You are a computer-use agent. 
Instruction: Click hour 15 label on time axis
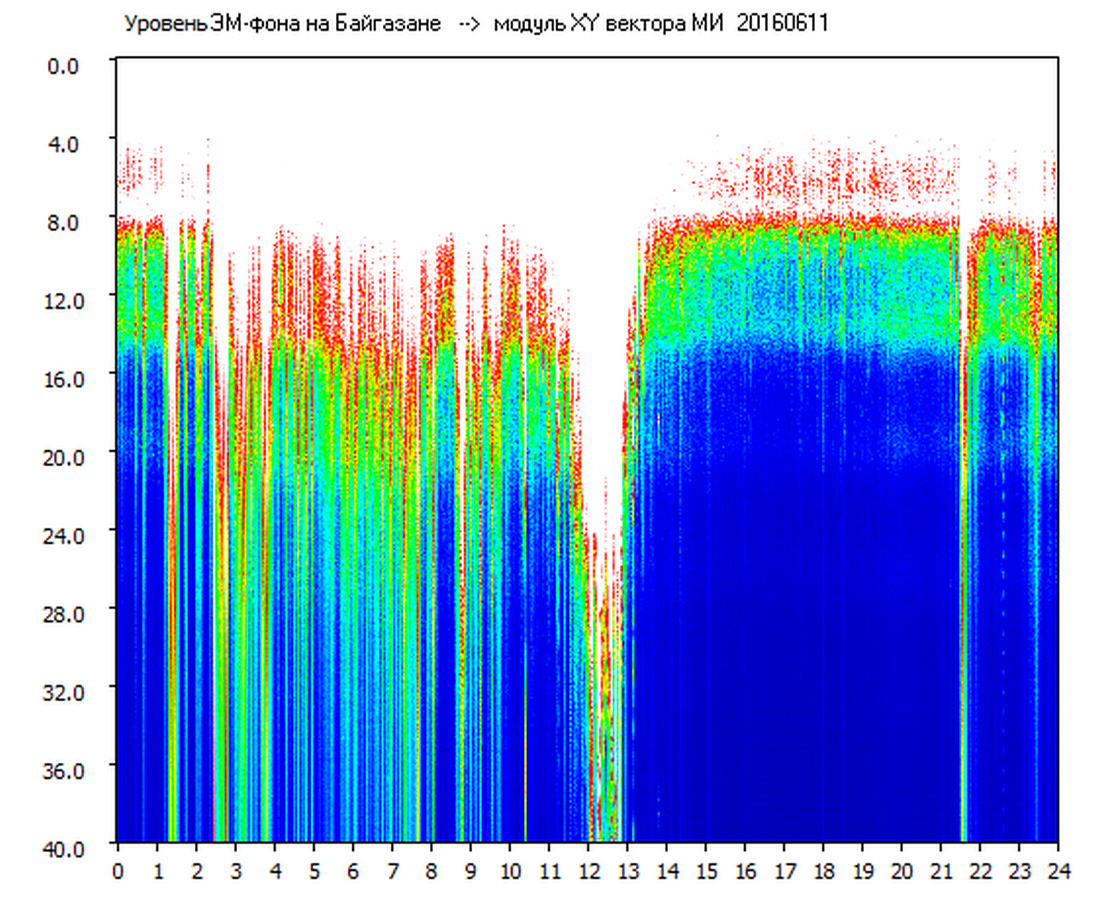click(x=706, y=871)
